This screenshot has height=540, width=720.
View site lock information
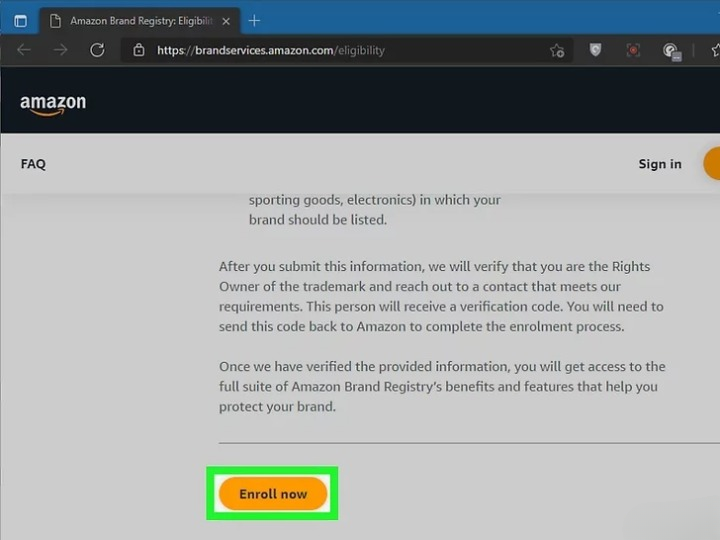pyautogui.click(x=139, y=50)
